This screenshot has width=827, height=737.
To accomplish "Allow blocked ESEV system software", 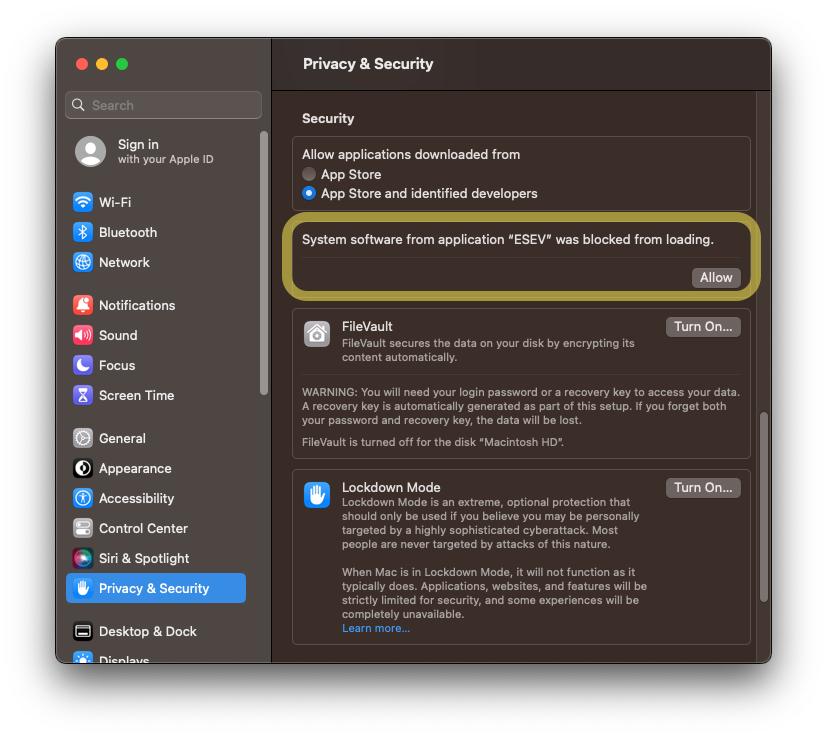I will [716, 277].
